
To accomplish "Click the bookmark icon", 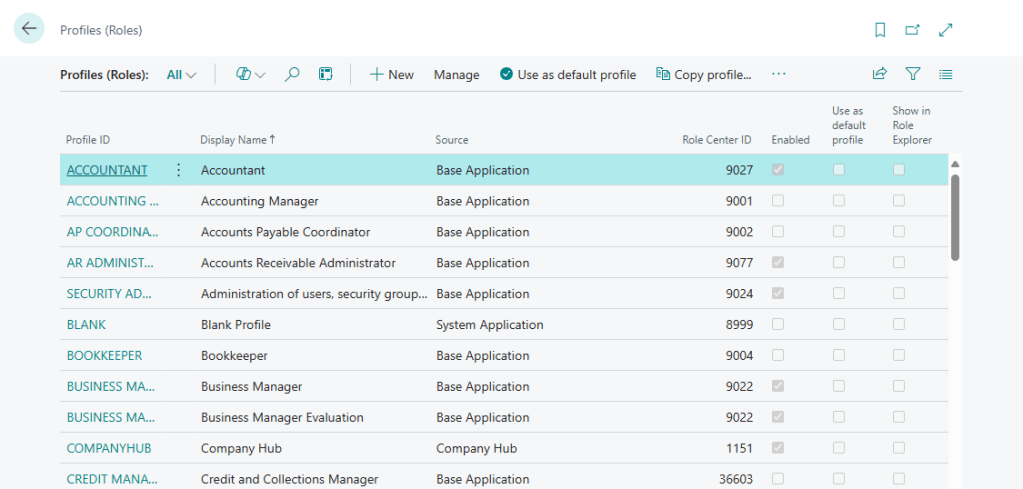I will pos(880,30).
